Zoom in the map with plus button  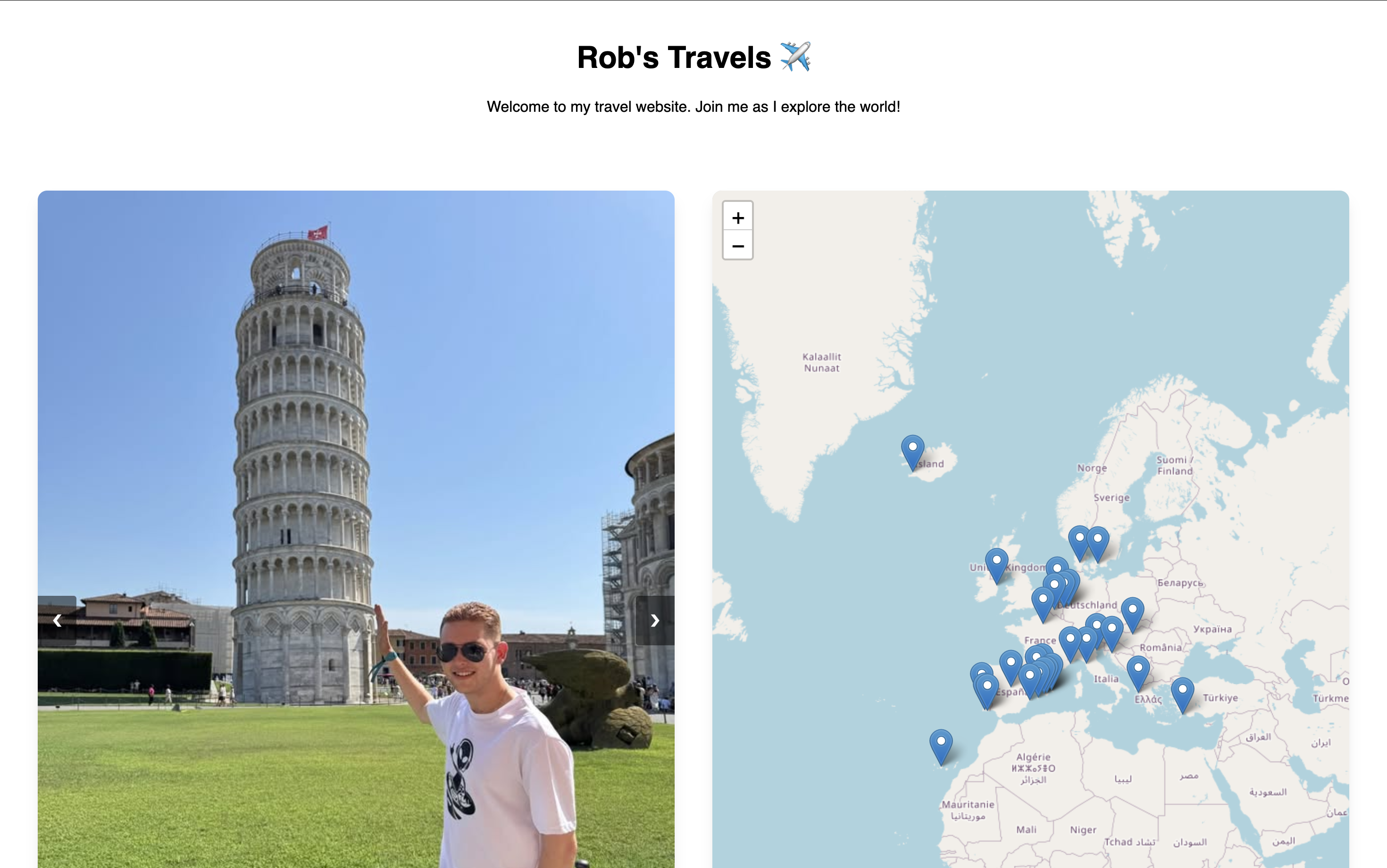[x=738, y=217]
